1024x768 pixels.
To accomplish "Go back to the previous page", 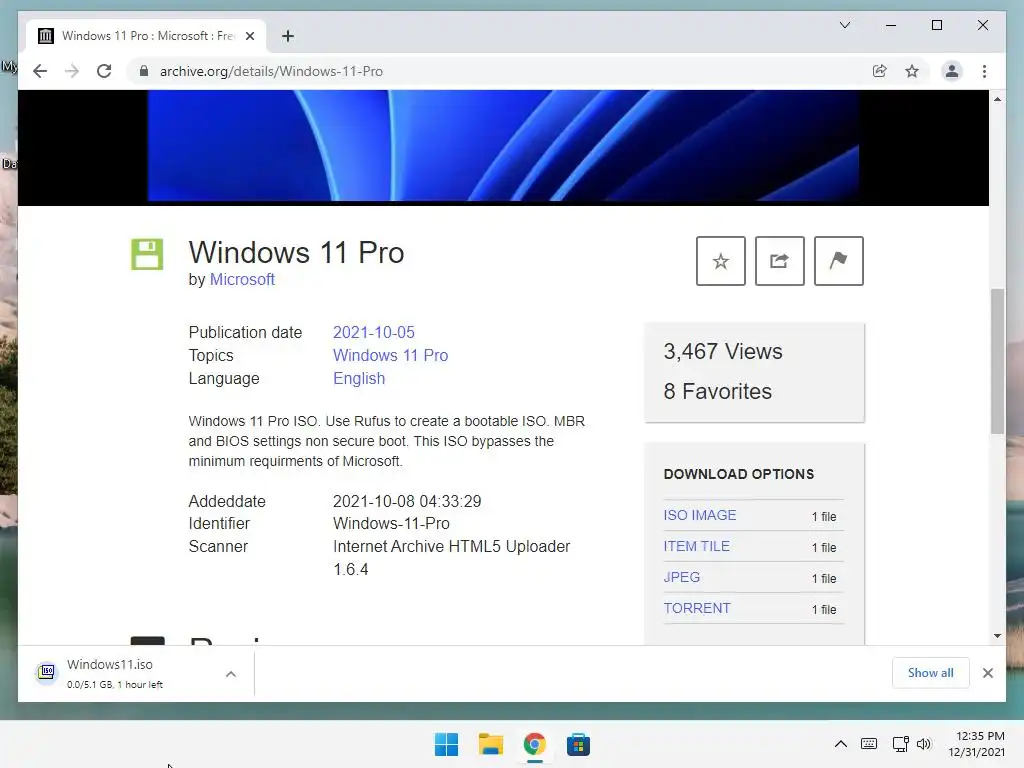I will [x=40, y=71].
